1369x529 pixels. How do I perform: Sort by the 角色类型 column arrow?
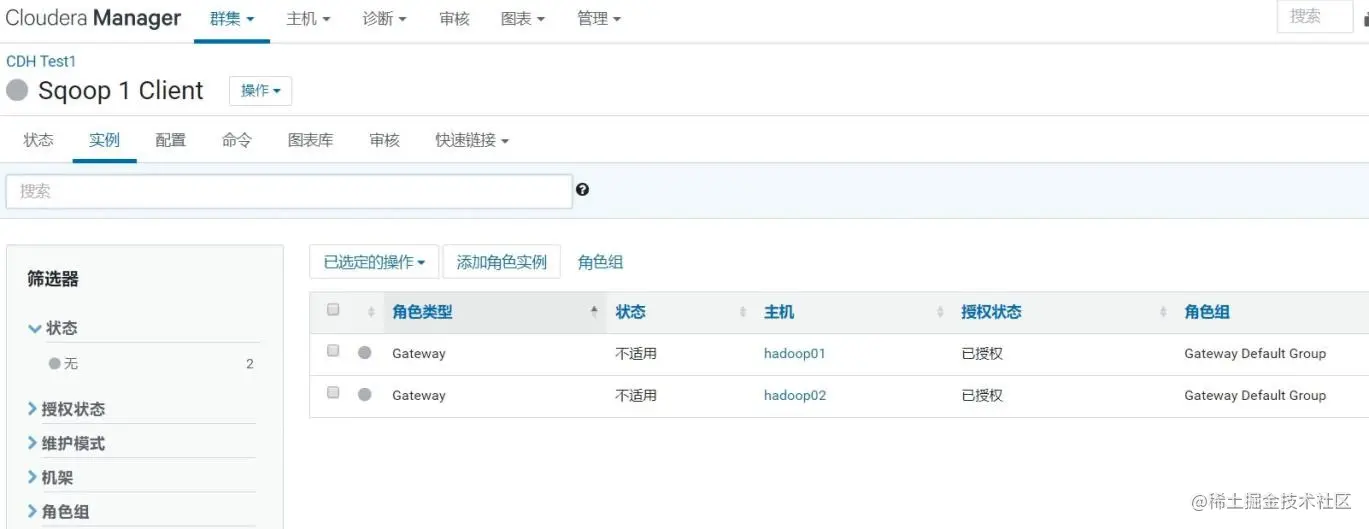(x=594, y=312)
